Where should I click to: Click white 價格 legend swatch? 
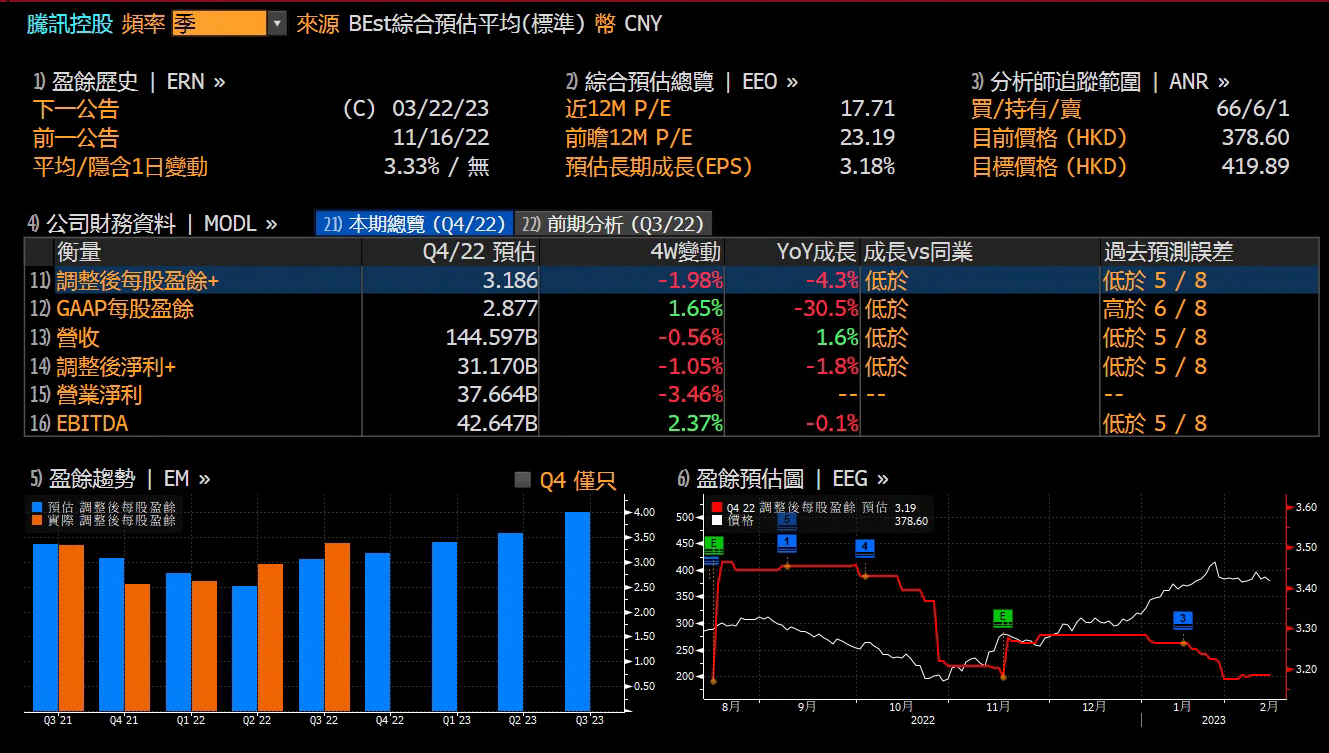tap(716, 520)
